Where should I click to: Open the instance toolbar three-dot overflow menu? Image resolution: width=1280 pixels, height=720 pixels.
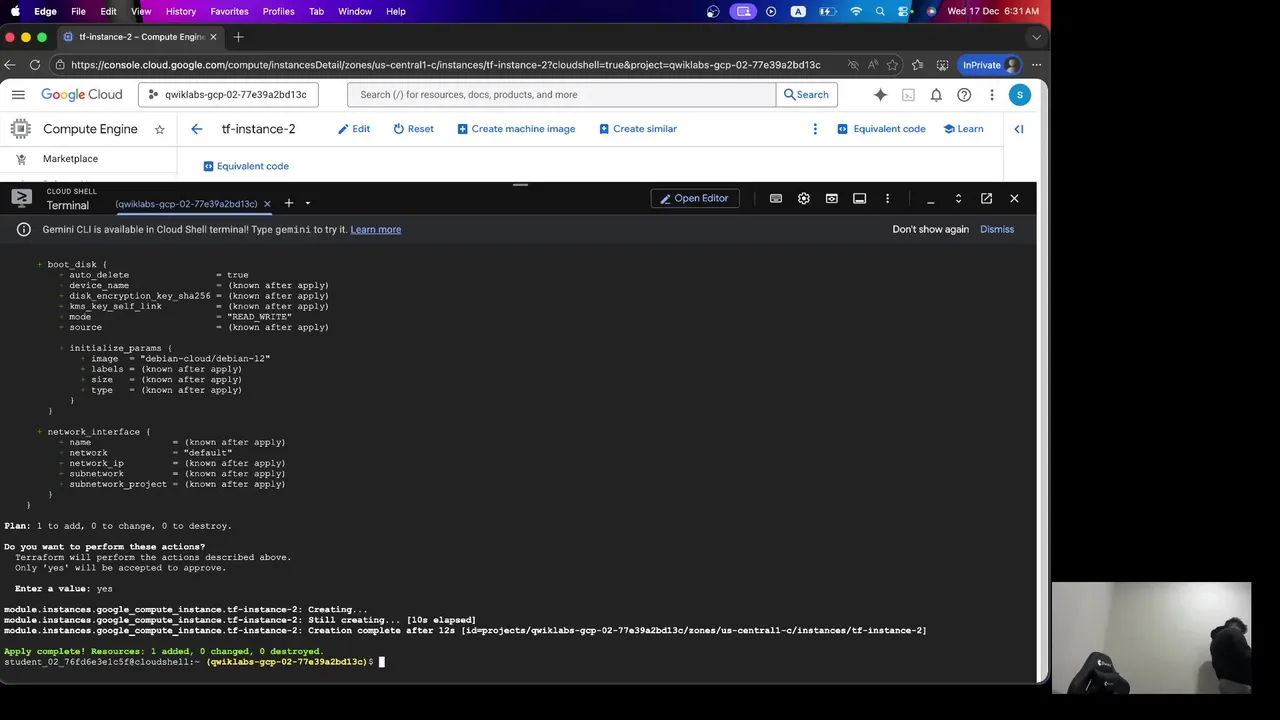point(815,129)
